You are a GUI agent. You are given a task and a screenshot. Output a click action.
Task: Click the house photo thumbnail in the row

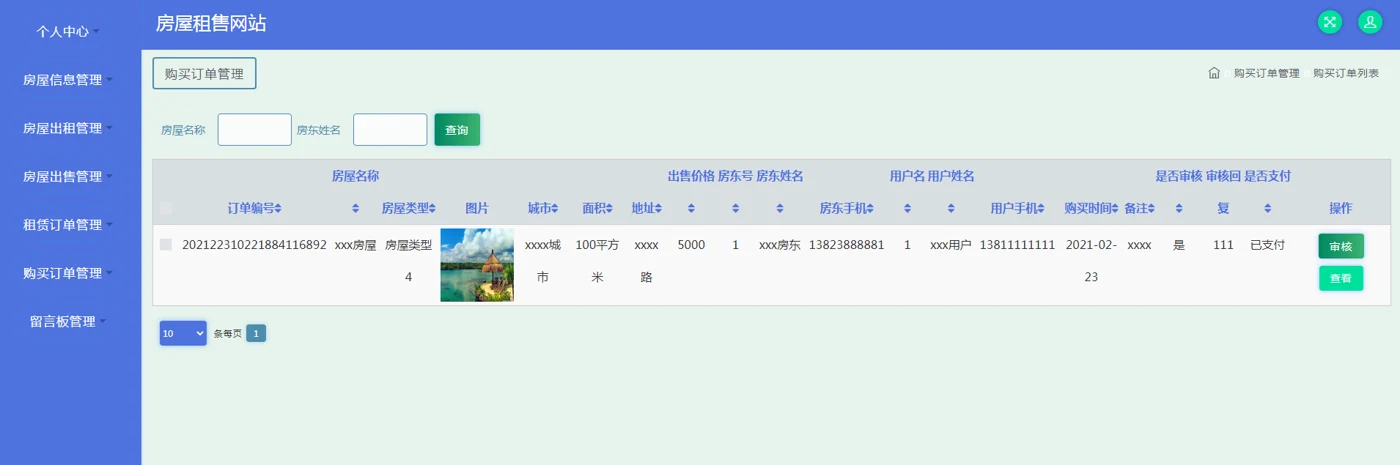coord(477,264)
